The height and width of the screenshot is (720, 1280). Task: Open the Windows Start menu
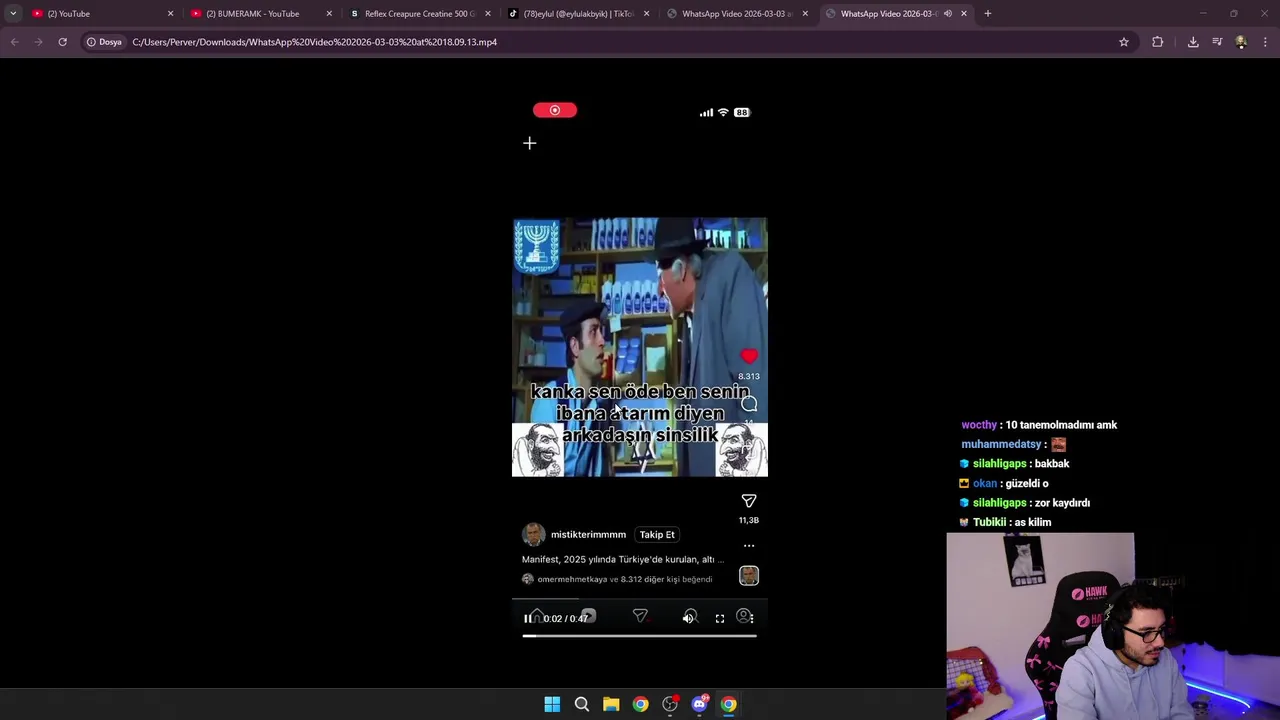552,704
